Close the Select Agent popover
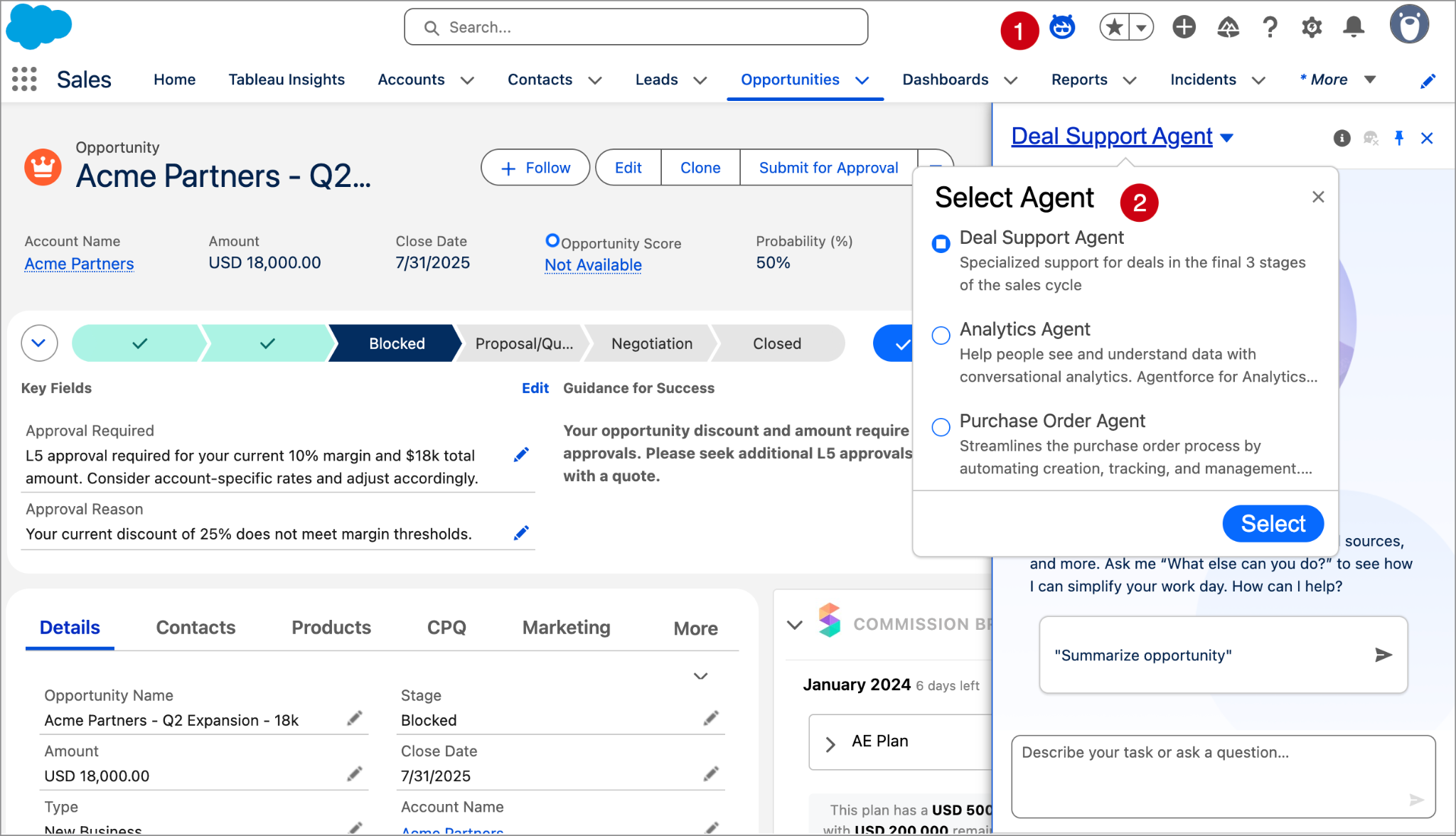Viewport: 1456px width, 836px height. (x=1318, y=197)
